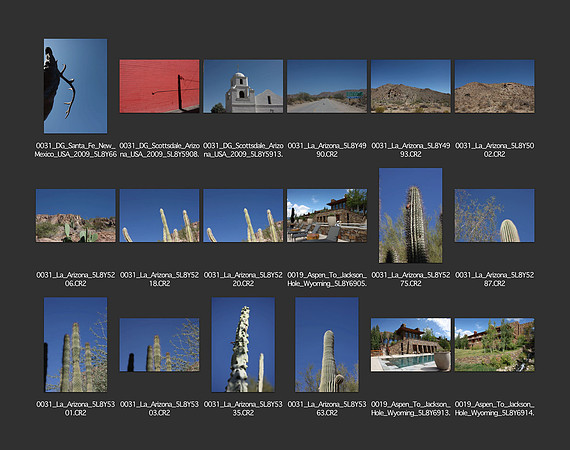The width and height of the screenshot is (570, 450).
Task: Click the filename 0031_La_Arizona_5L8Y5303.CR2
Action: click(x=160, y=409)
